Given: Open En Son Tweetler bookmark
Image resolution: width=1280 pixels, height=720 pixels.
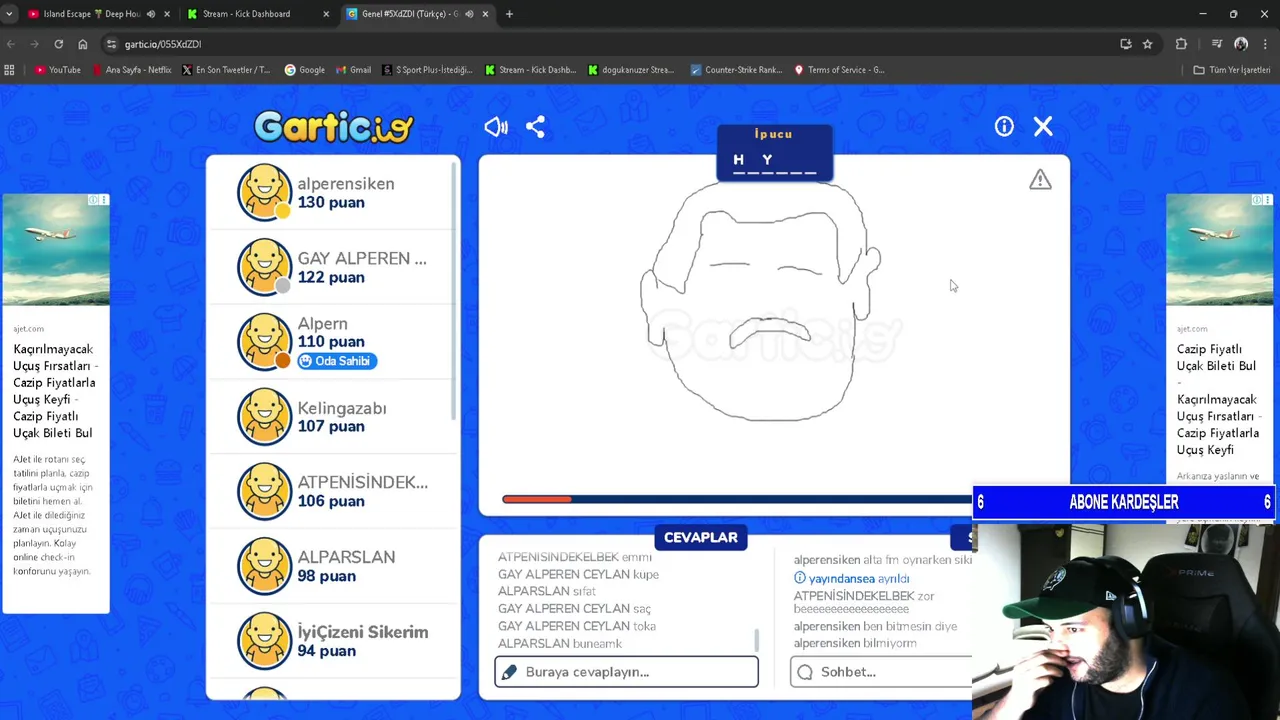Looking at the screenshot, I should 226,70.
